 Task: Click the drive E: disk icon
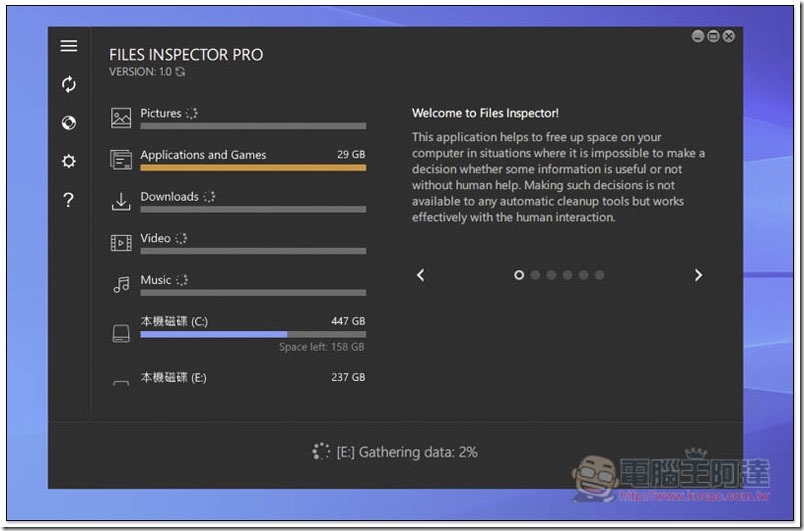click(x=121, y=383)
